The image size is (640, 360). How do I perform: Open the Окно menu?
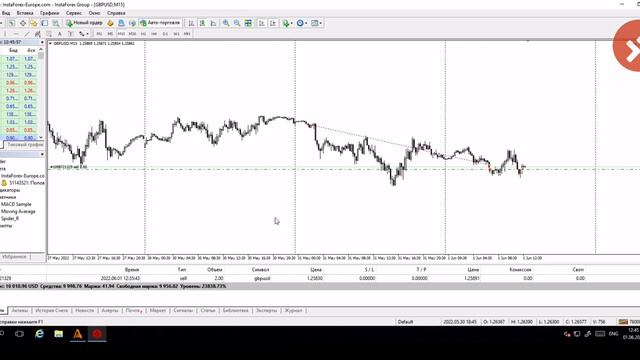pos(94,13)
